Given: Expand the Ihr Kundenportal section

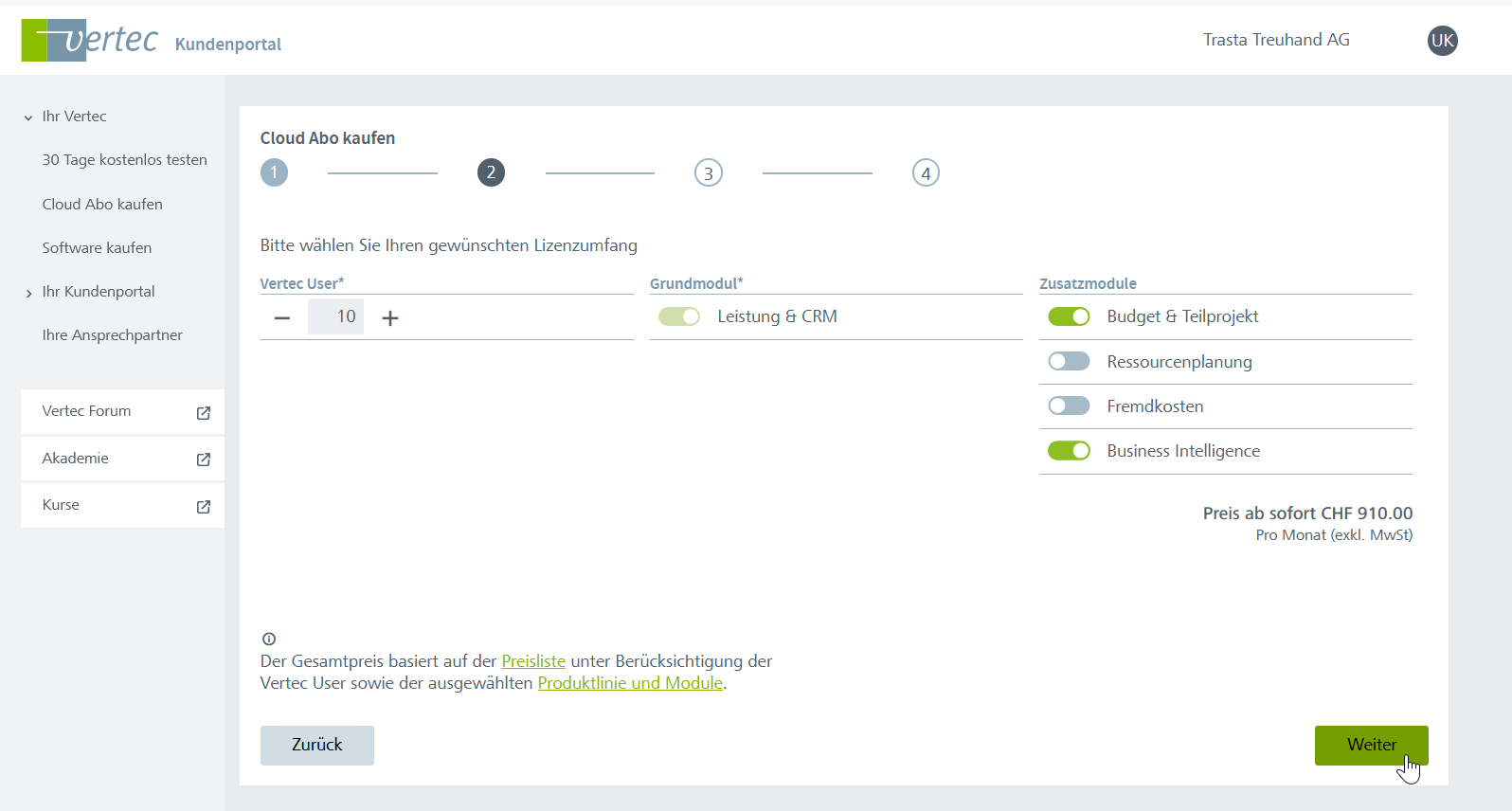Looking at the screenshot, I should click(28, 293).
